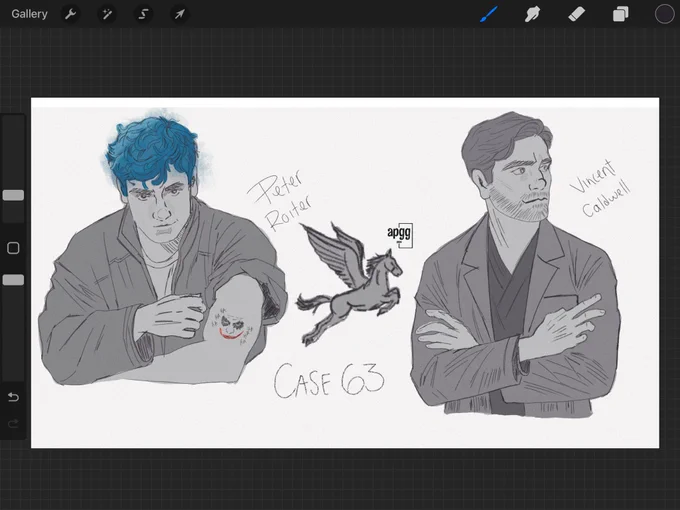
Task: Select the Eraser tool
Action: [x=576, y=14]
